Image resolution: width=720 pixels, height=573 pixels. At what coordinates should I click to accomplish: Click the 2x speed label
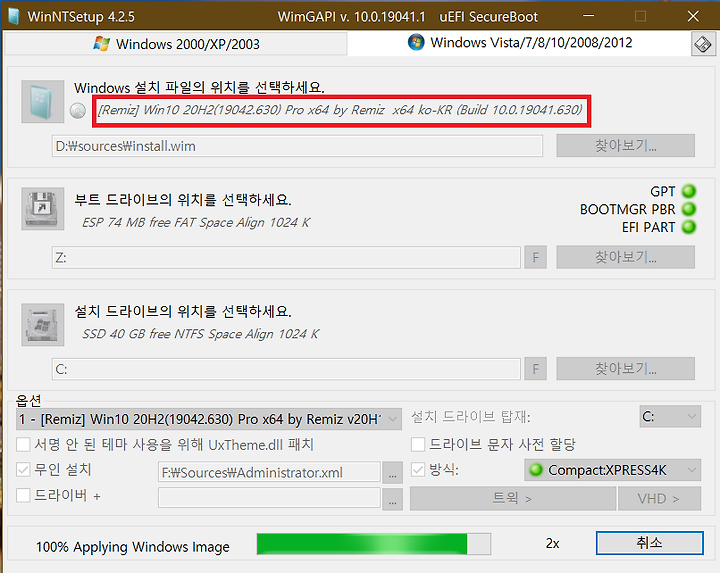tap(552, 543)
